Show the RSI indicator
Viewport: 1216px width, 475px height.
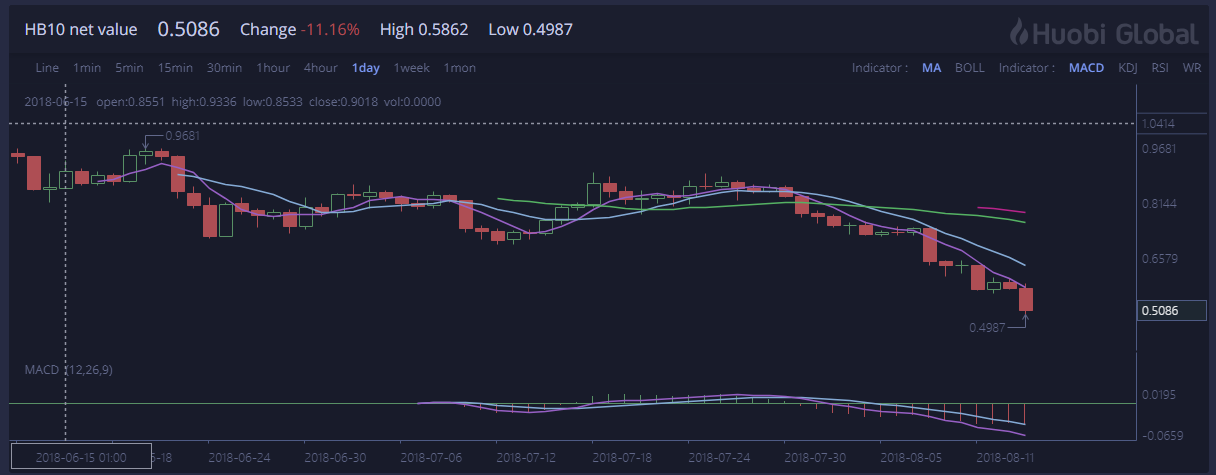click(x=1160, y=68)
